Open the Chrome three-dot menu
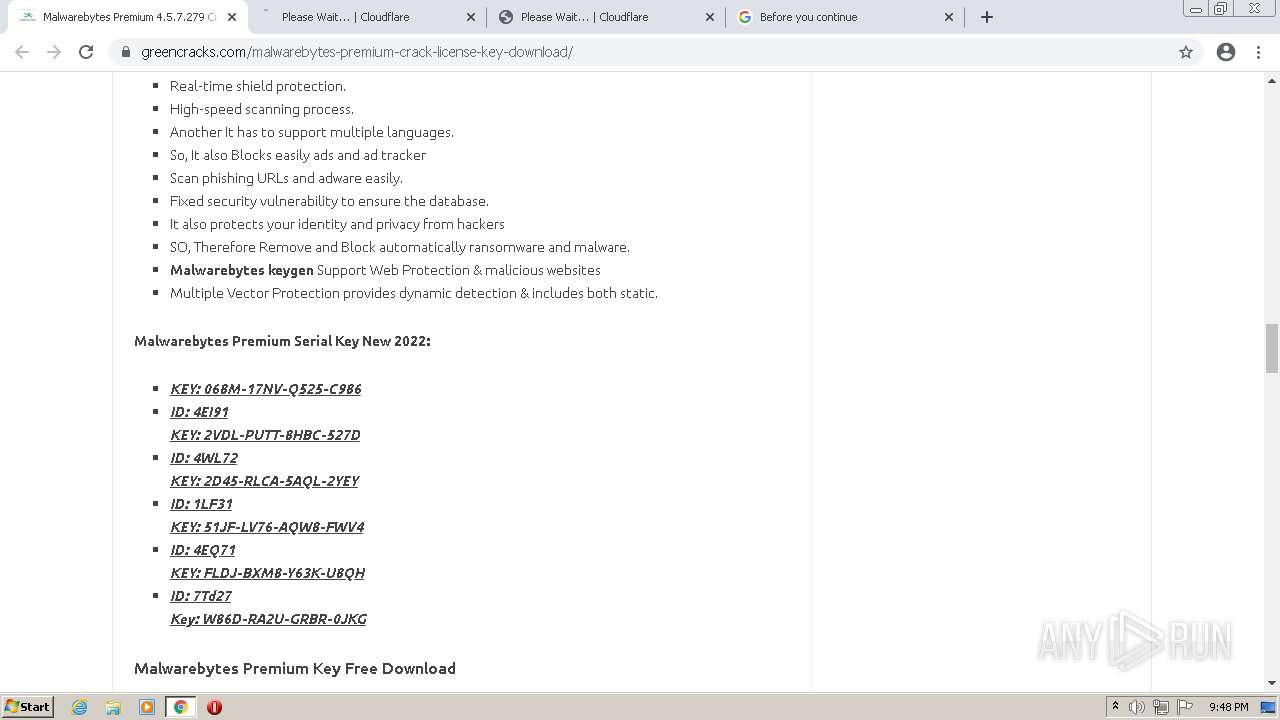The height and width of the screenshot is (720, 1280). click(x=1259, y=52)
